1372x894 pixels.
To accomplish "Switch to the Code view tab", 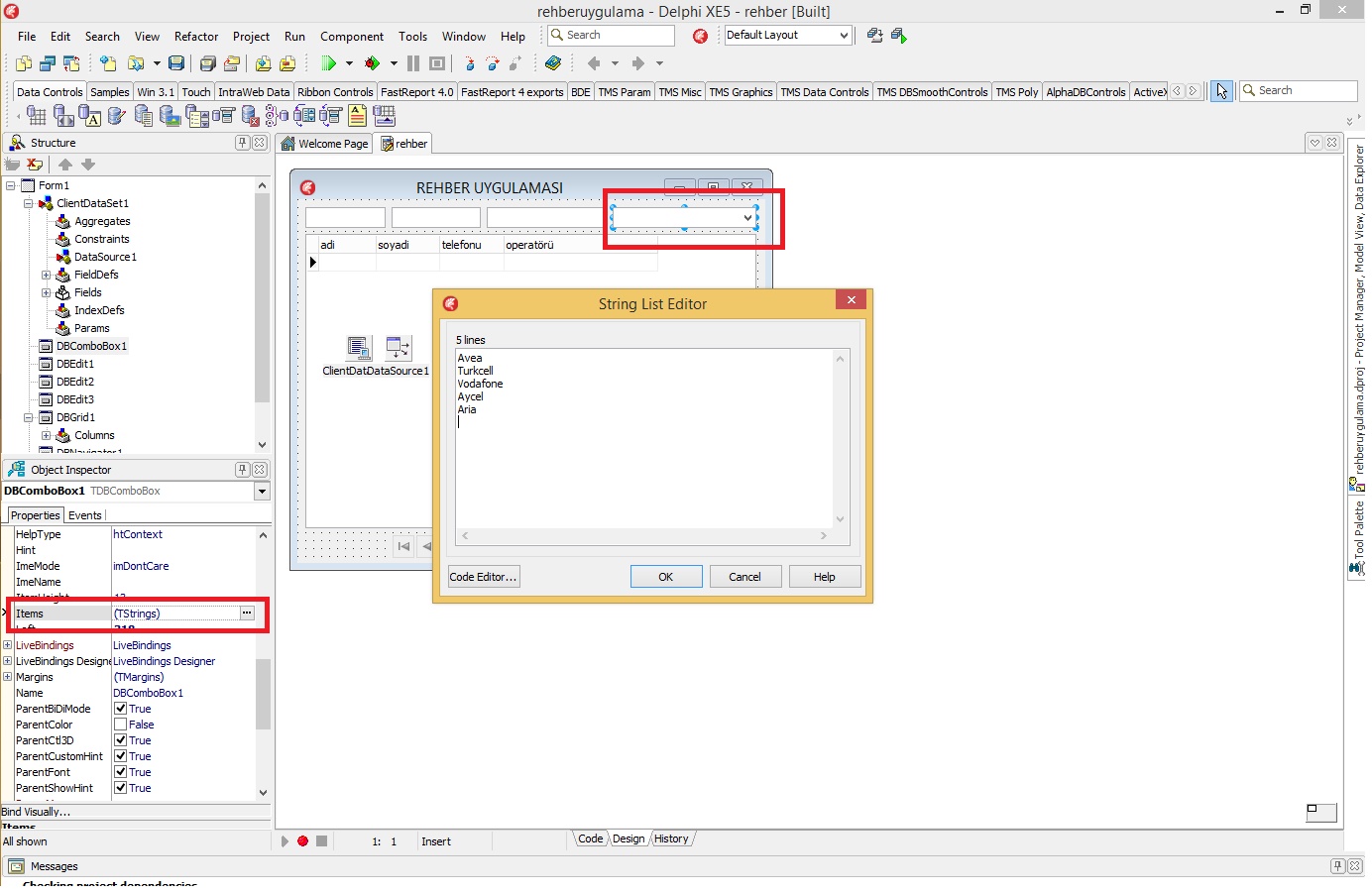I will click(x=591, y=838).
